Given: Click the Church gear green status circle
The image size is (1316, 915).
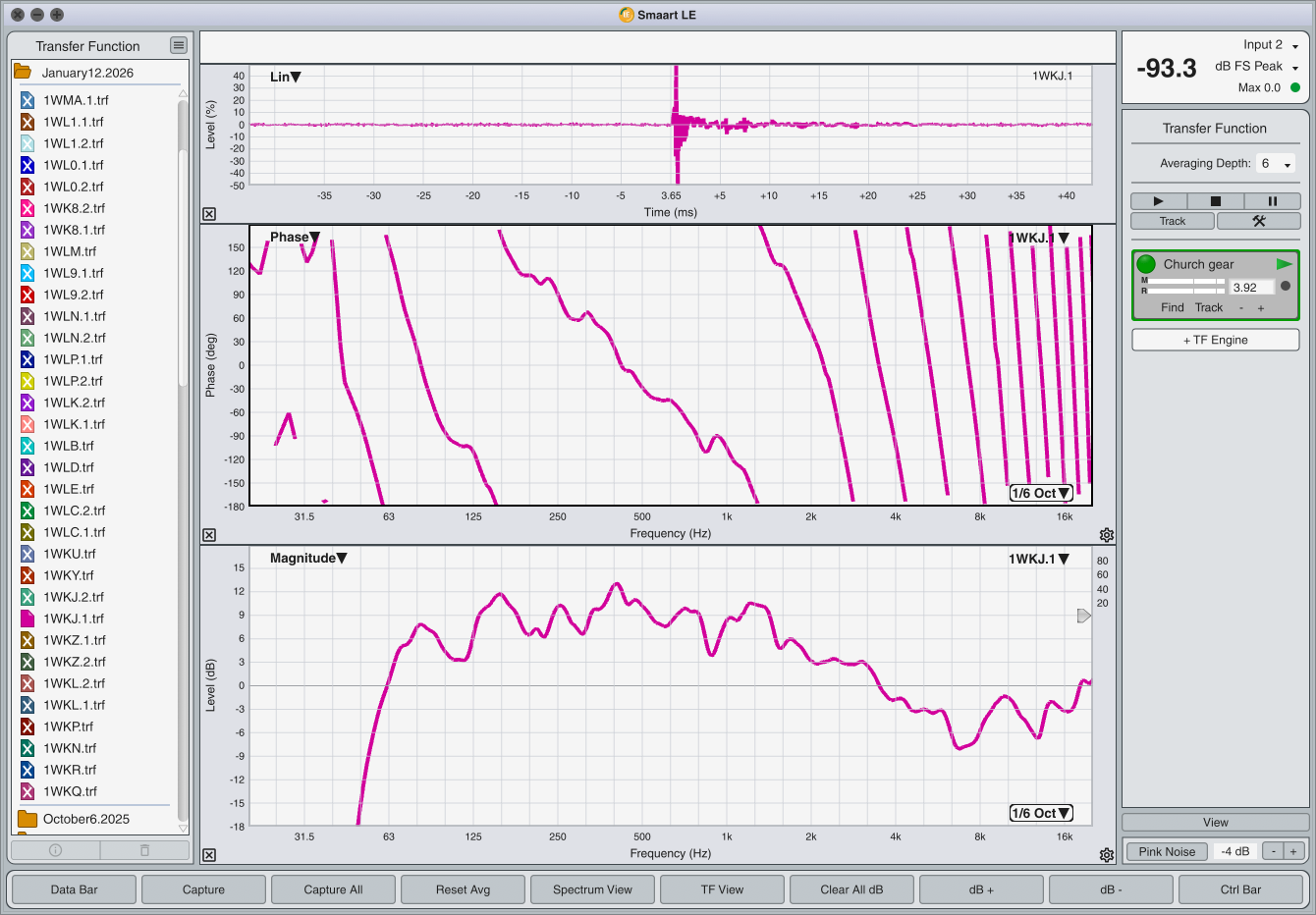Looking at the screenshot, I should (x=1146, y=264).
